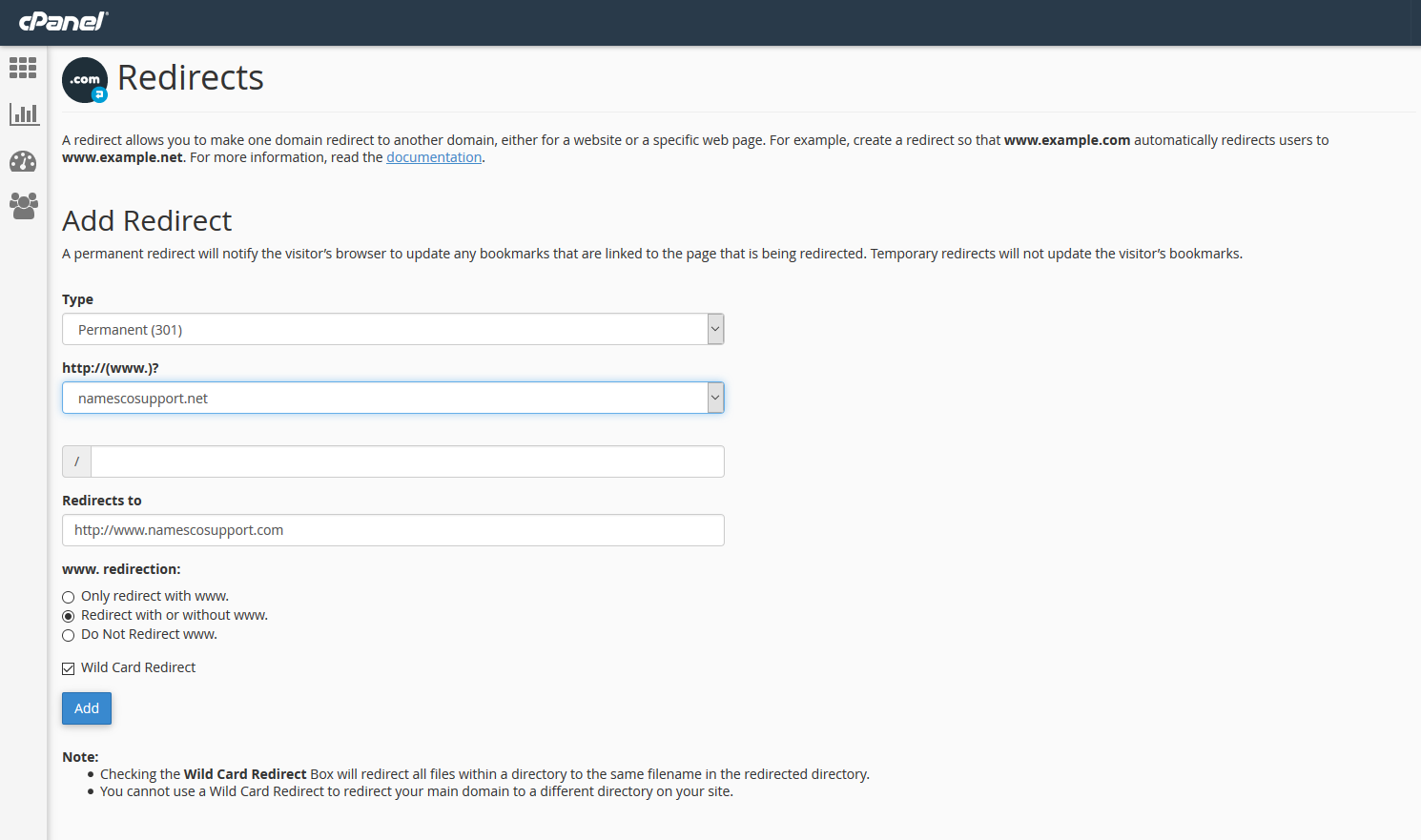
Task: Click the Type dropdown chevron arrow
Action: click(714, 328)
